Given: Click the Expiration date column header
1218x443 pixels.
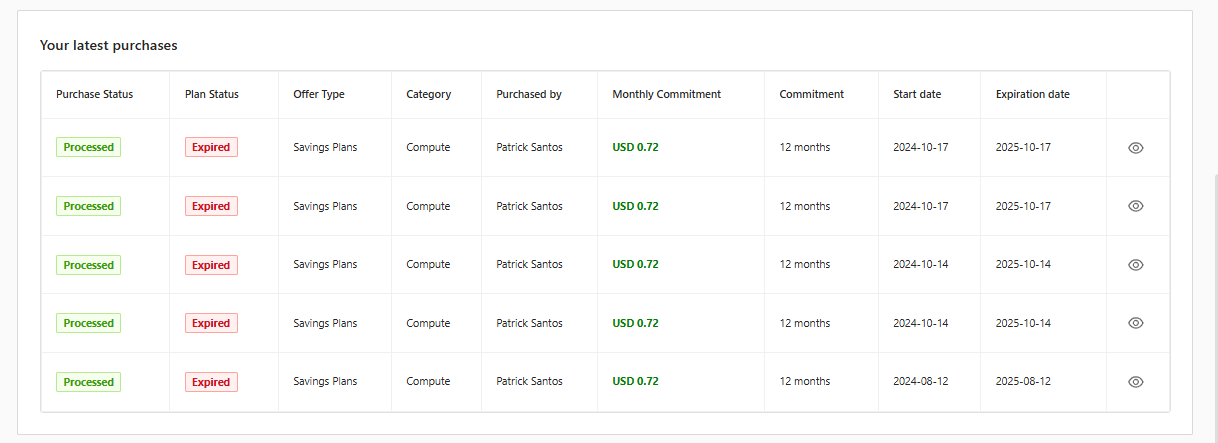Looking at the screenshot, I should point(1032,94).
